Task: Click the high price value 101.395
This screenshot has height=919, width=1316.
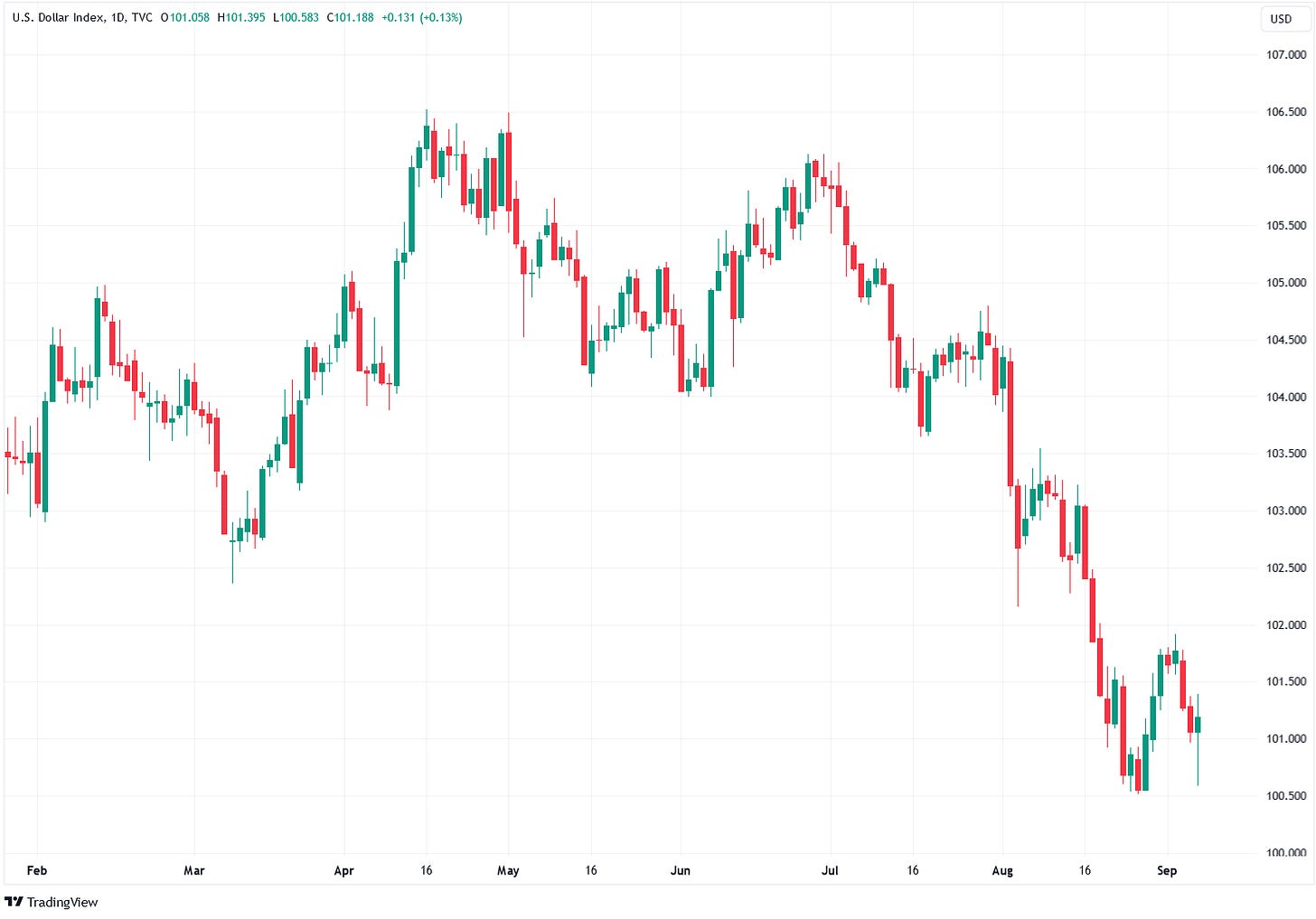Action: coord(245,17)
